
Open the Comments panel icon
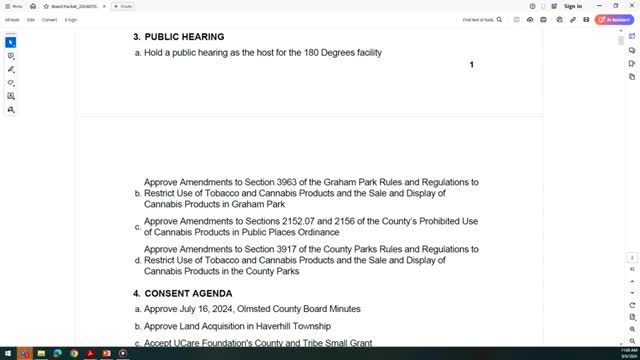pos(632,50)
